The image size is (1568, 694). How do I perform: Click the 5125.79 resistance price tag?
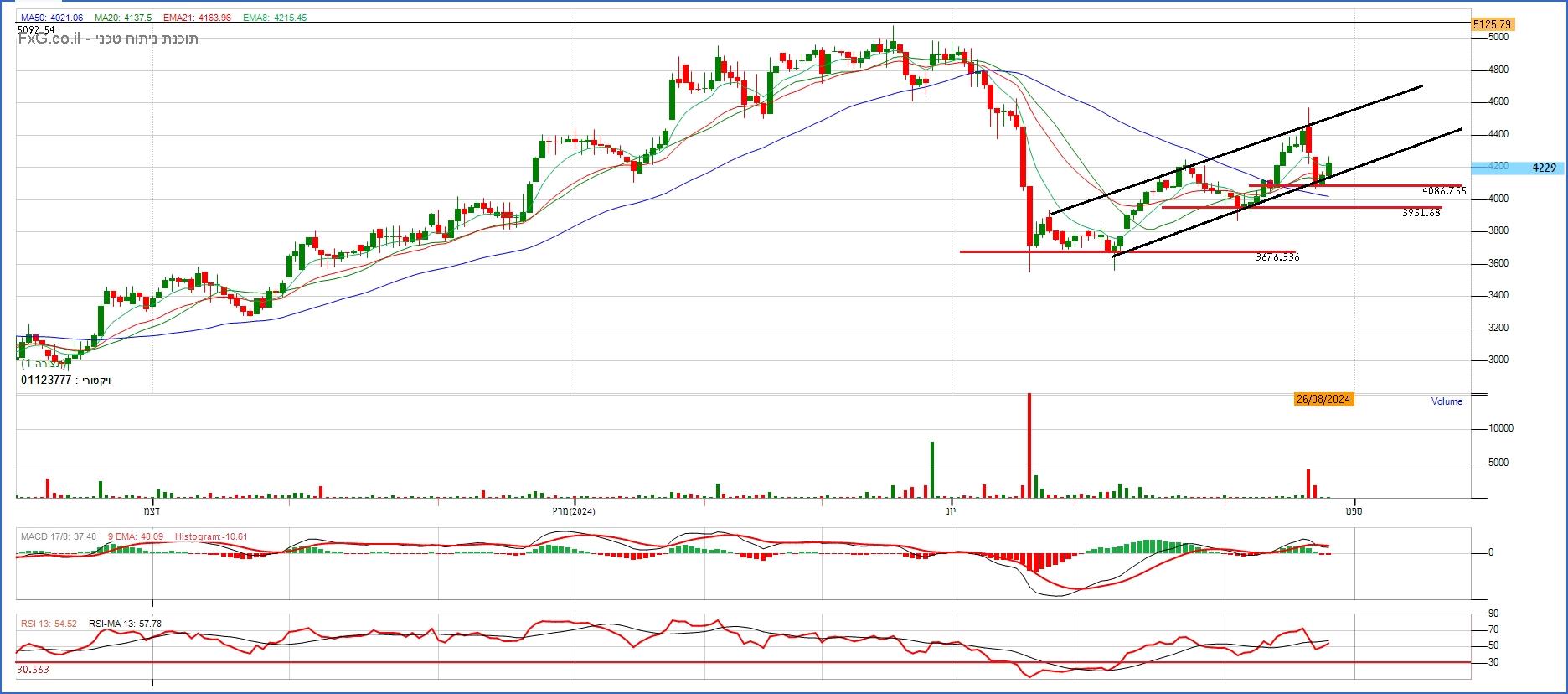[1492, 25]
